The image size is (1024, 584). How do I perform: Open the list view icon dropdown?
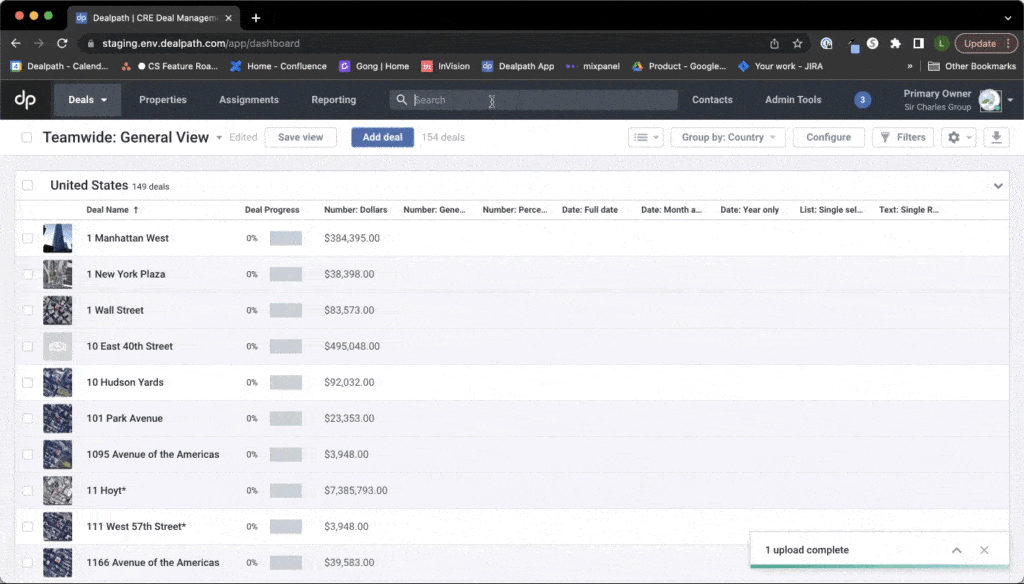(x=646, y=137)
